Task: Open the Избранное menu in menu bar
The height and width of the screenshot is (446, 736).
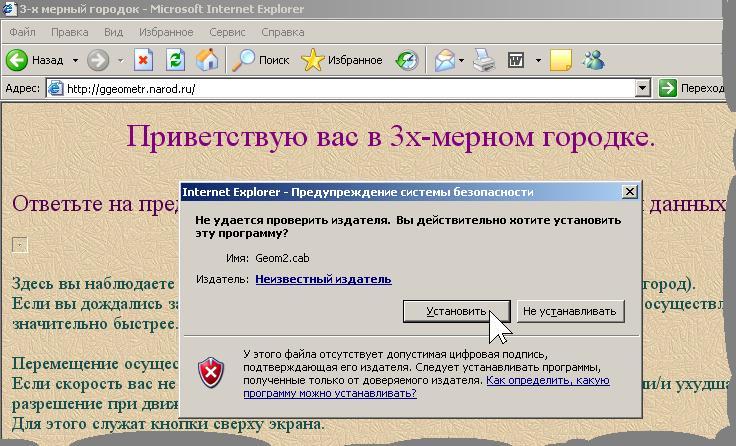Action: coord(166,32)
